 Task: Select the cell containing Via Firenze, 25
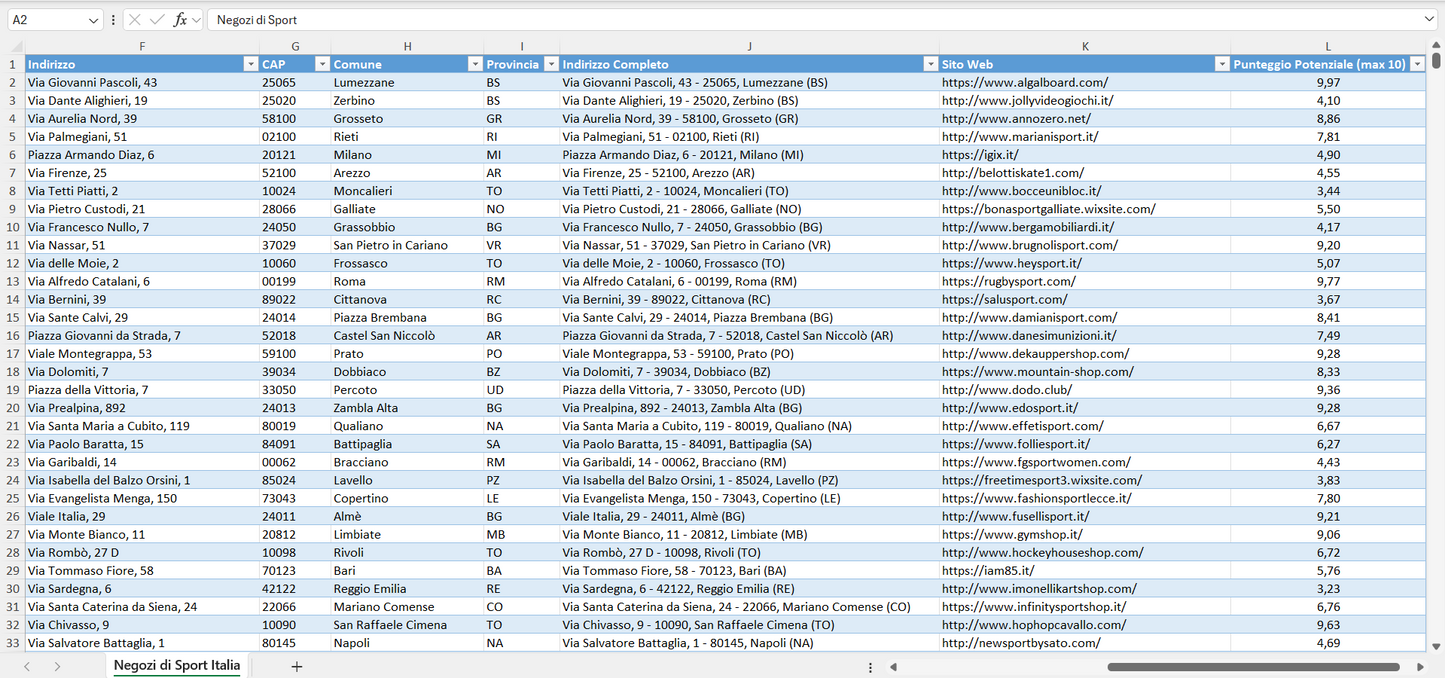point(142,172)
